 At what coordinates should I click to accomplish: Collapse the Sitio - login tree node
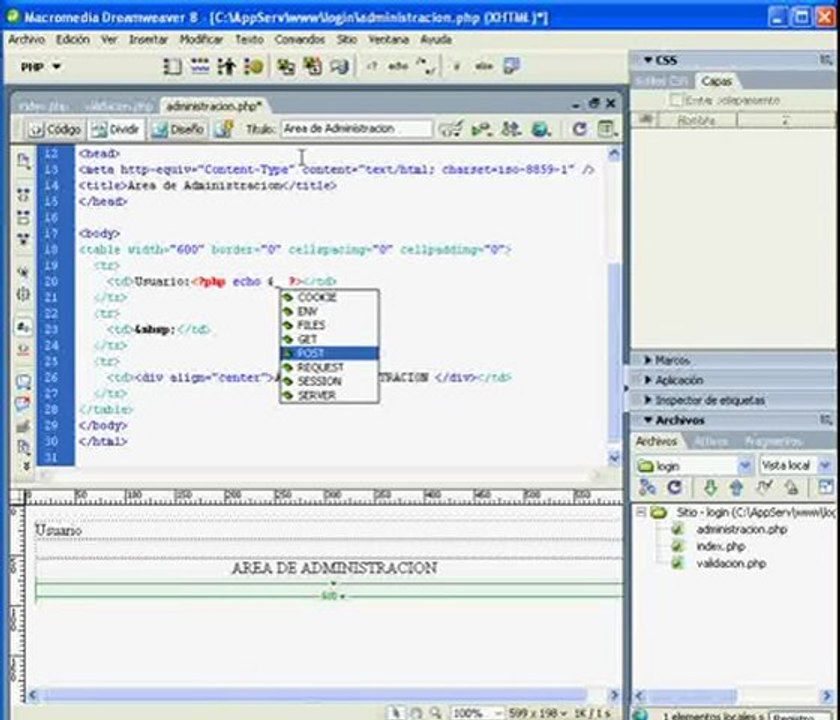coord(641,512)
